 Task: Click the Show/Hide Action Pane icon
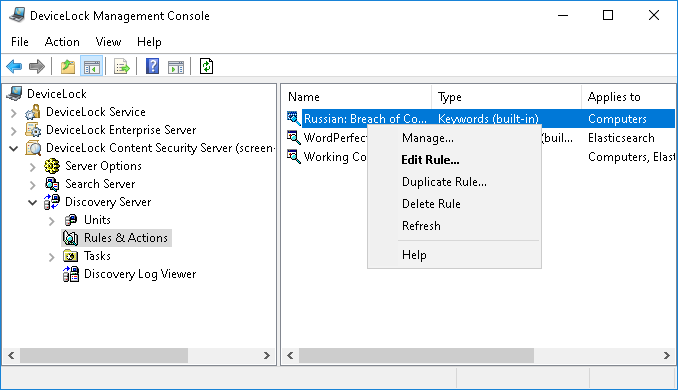[176, 67]
